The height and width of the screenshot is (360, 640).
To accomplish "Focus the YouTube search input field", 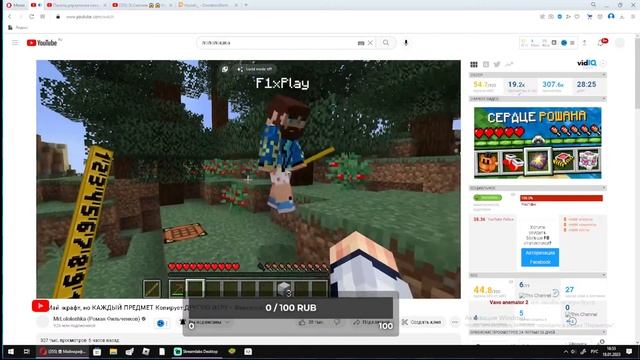I will coord(278,42).
